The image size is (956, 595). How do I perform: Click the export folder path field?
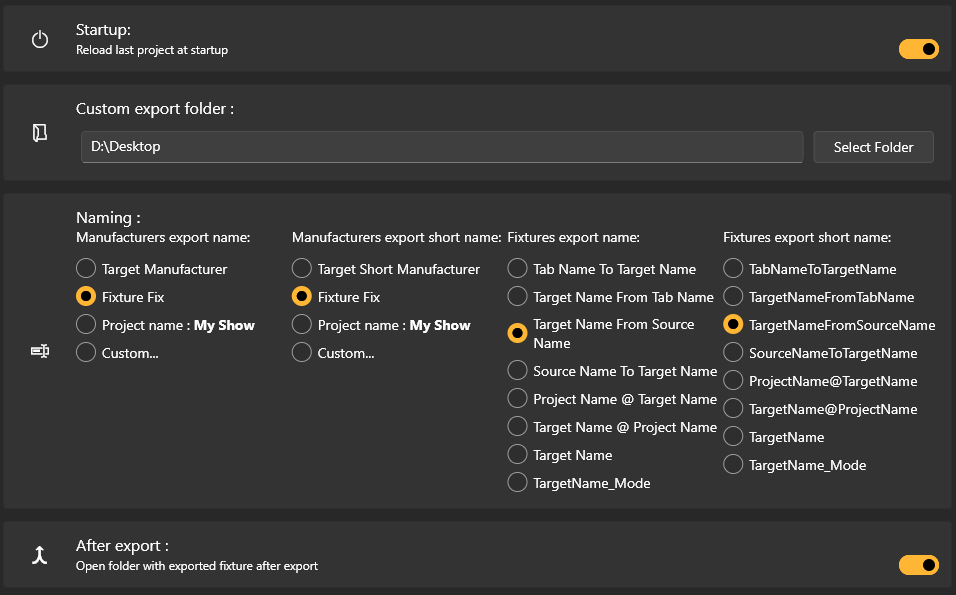[x=441, y=147]
